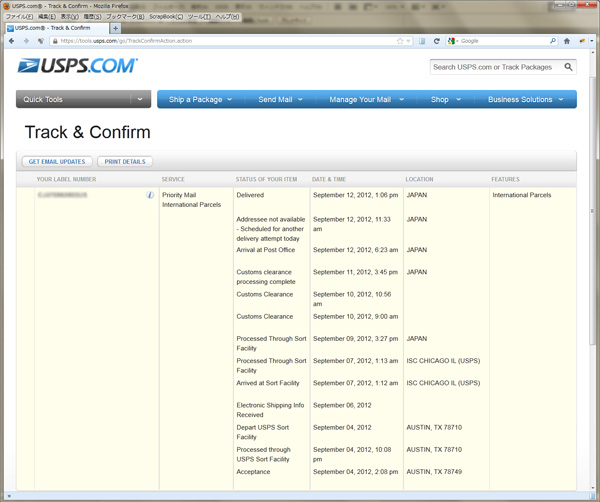Open Google search engine selector
This screenshot has width=600, height=502.
(x=452, y=41)
